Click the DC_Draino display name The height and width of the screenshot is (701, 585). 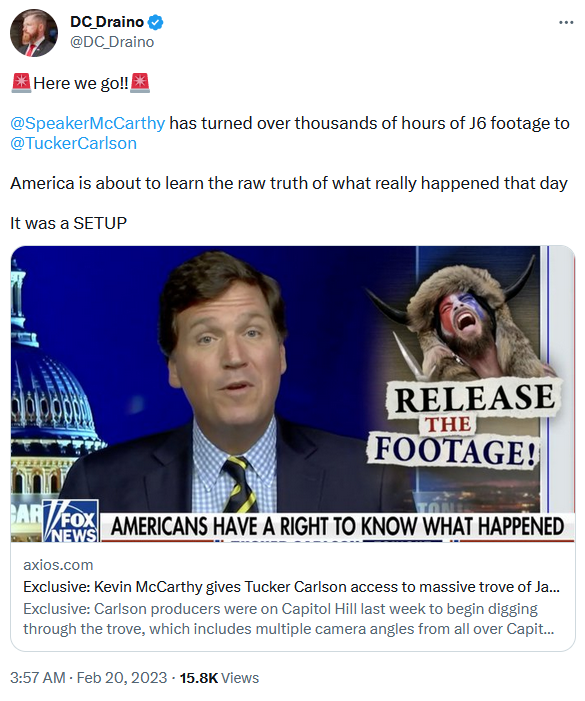click(x=107, y=22)
